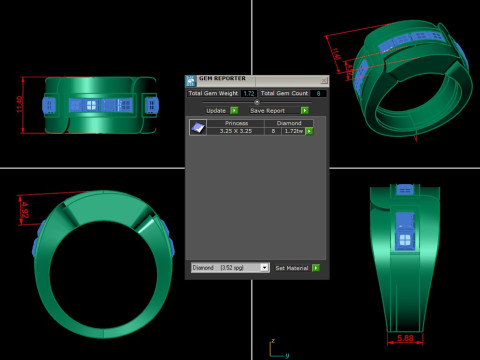Click the Total Gem Weight value 1.72

[x=249, y=93]
